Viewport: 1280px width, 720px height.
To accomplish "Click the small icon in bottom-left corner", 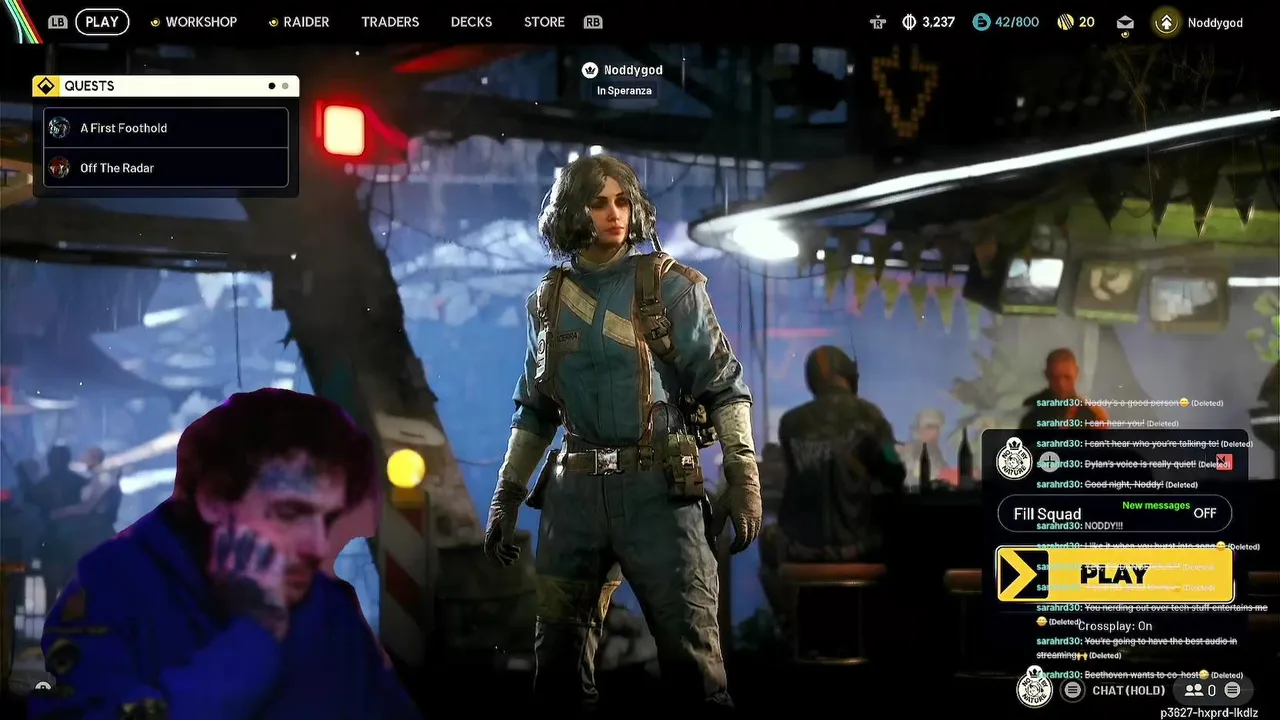I will pos(43,687).
